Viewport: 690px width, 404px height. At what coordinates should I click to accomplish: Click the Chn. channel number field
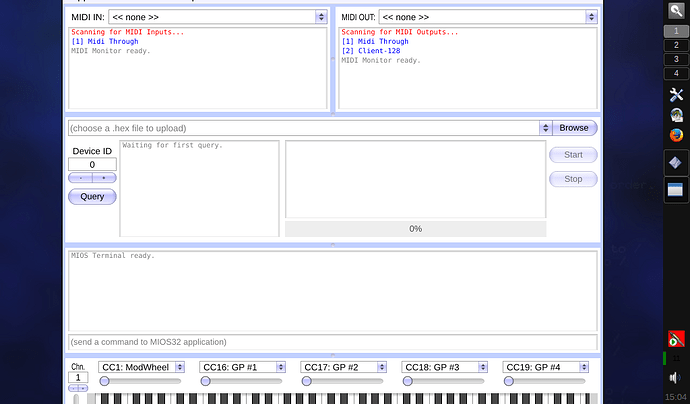78,378
